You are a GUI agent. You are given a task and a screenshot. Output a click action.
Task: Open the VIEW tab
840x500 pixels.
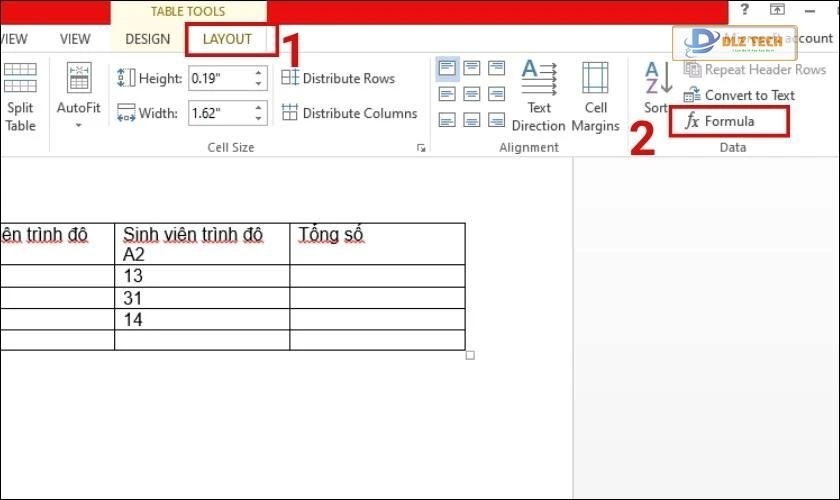point(75,39)
